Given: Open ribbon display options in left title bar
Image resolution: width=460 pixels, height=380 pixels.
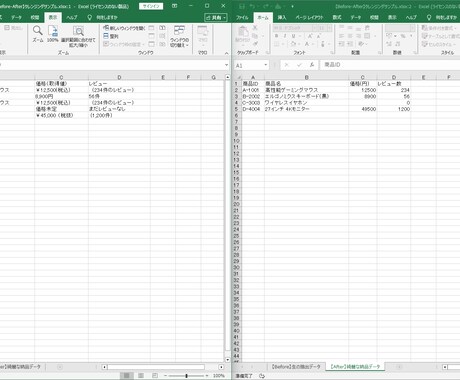Looking at the screenshot, I should tap(175, 6).
